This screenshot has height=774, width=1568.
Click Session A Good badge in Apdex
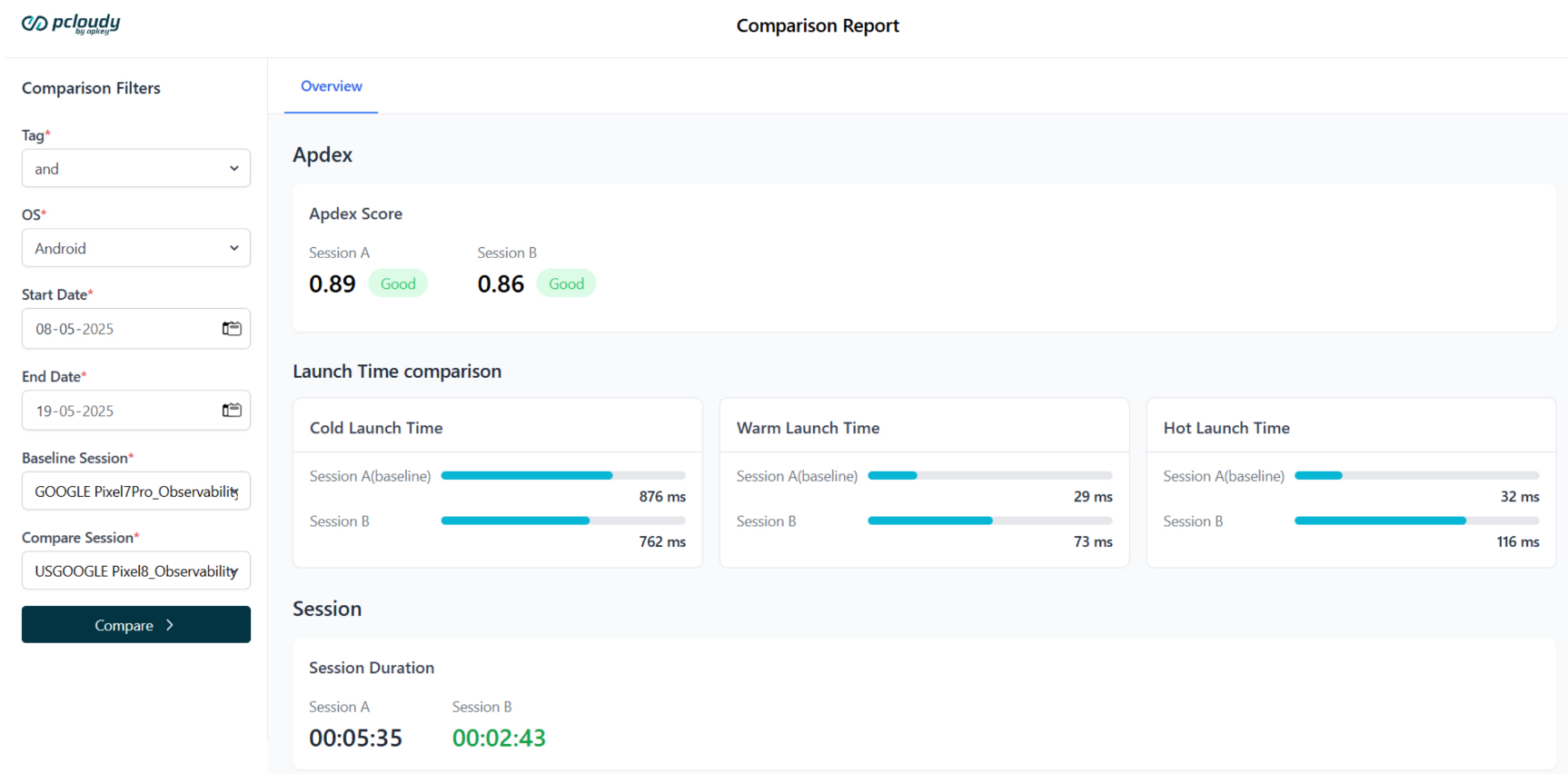[398, 284]
